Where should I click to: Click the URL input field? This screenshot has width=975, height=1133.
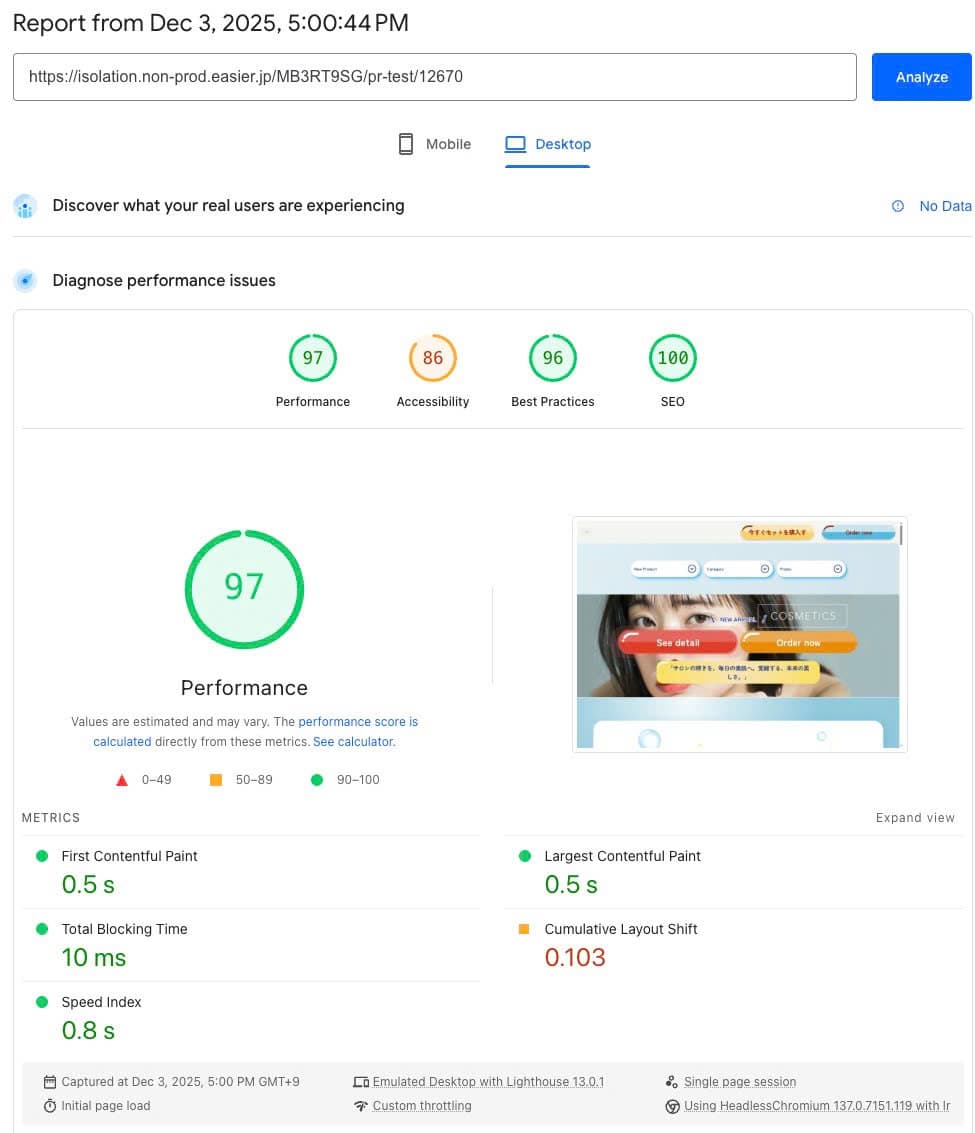tap(434, 76)
